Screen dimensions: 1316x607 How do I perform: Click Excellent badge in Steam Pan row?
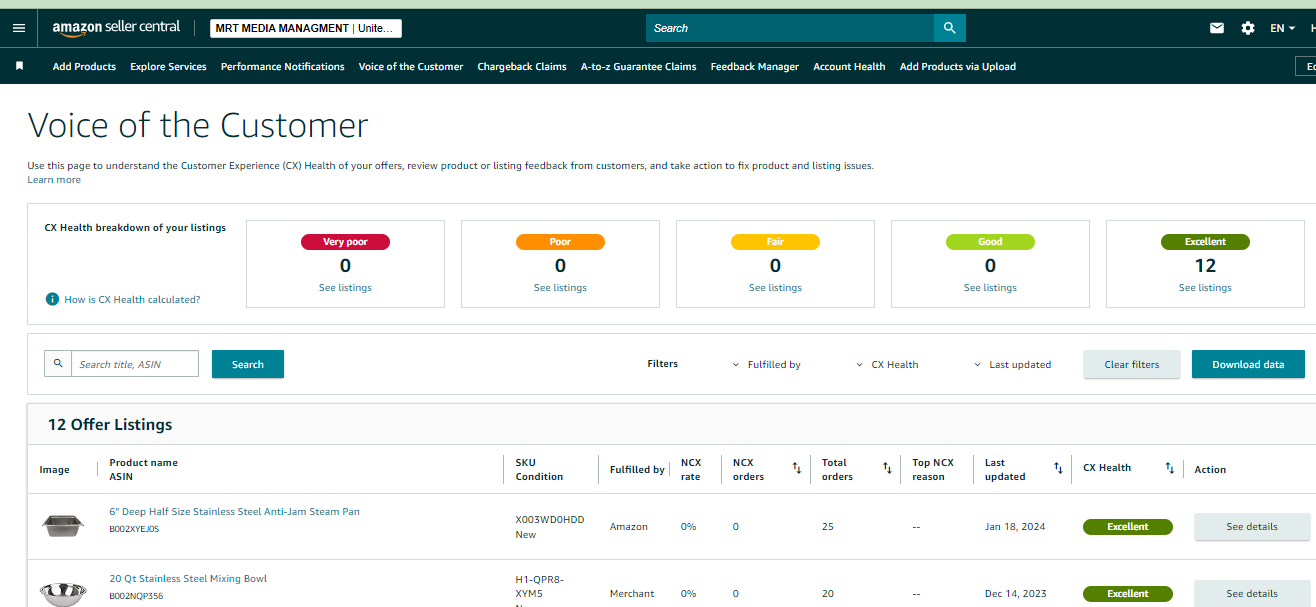[1128, 527]
